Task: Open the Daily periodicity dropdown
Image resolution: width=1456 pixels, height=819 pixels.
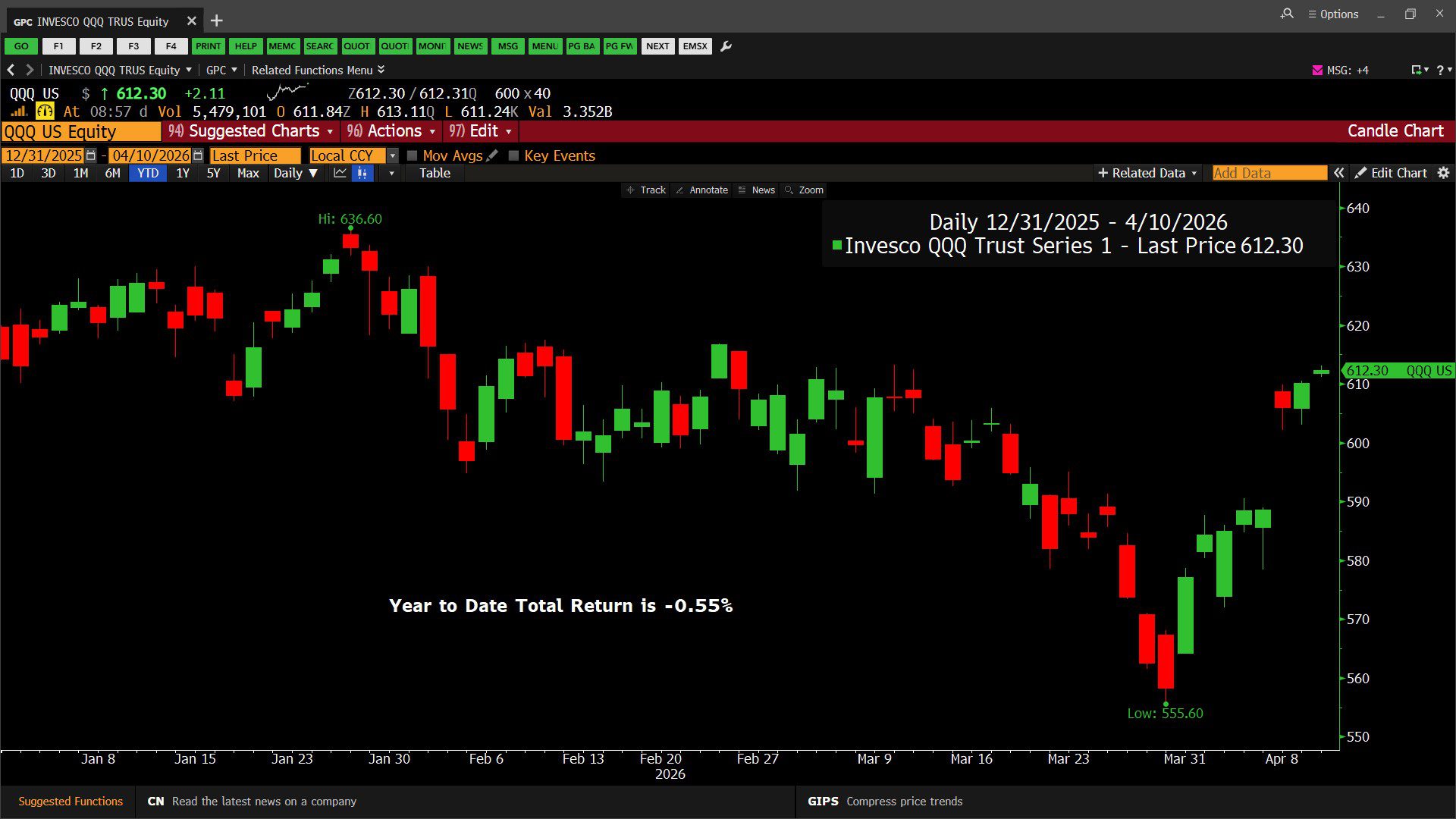Action: 295,173
